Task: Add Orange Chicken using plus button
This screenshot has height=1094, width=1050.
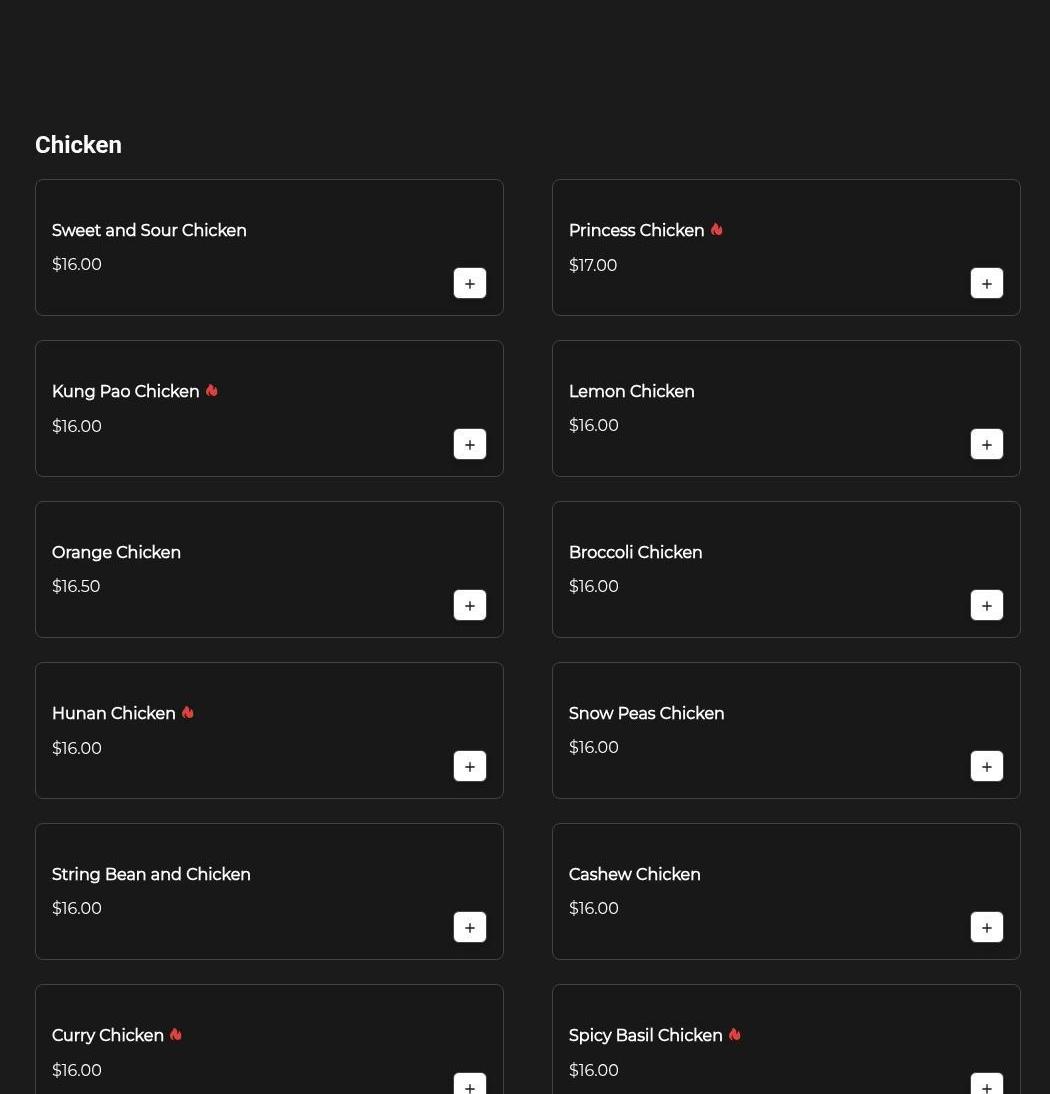Action: click(470, 605)
